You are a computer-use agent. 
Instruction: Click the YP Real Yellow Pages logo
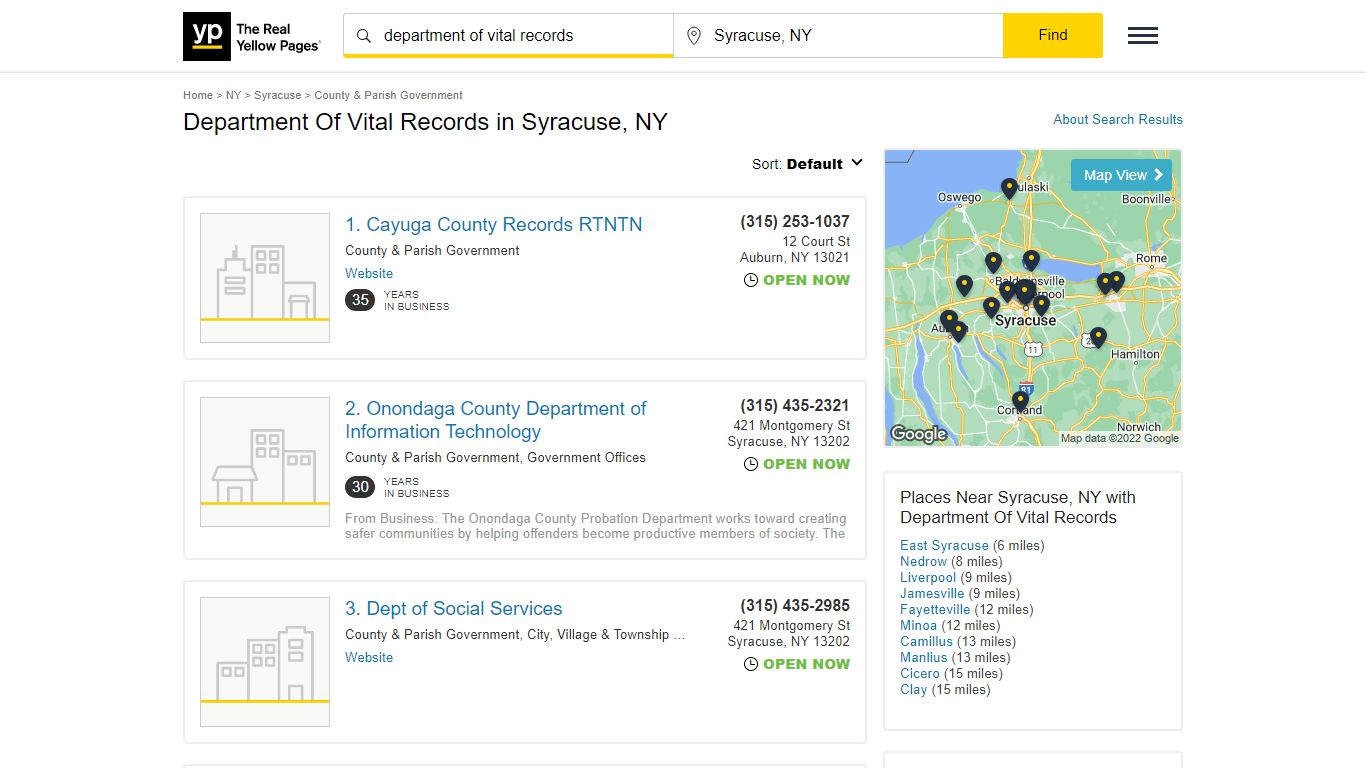(x=252, y=36)
